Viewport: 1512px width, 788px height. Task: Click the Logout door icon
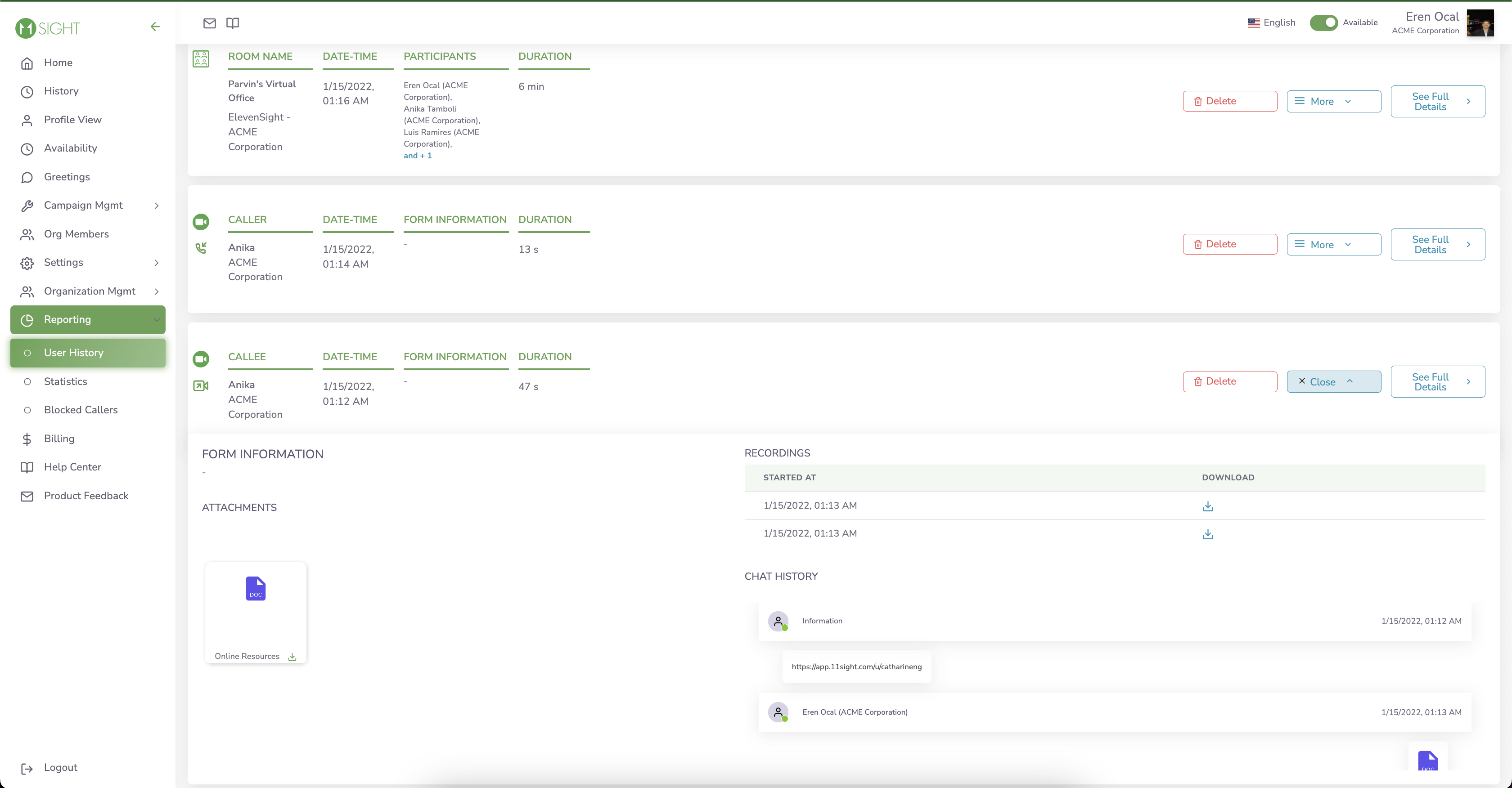(27, 768)
